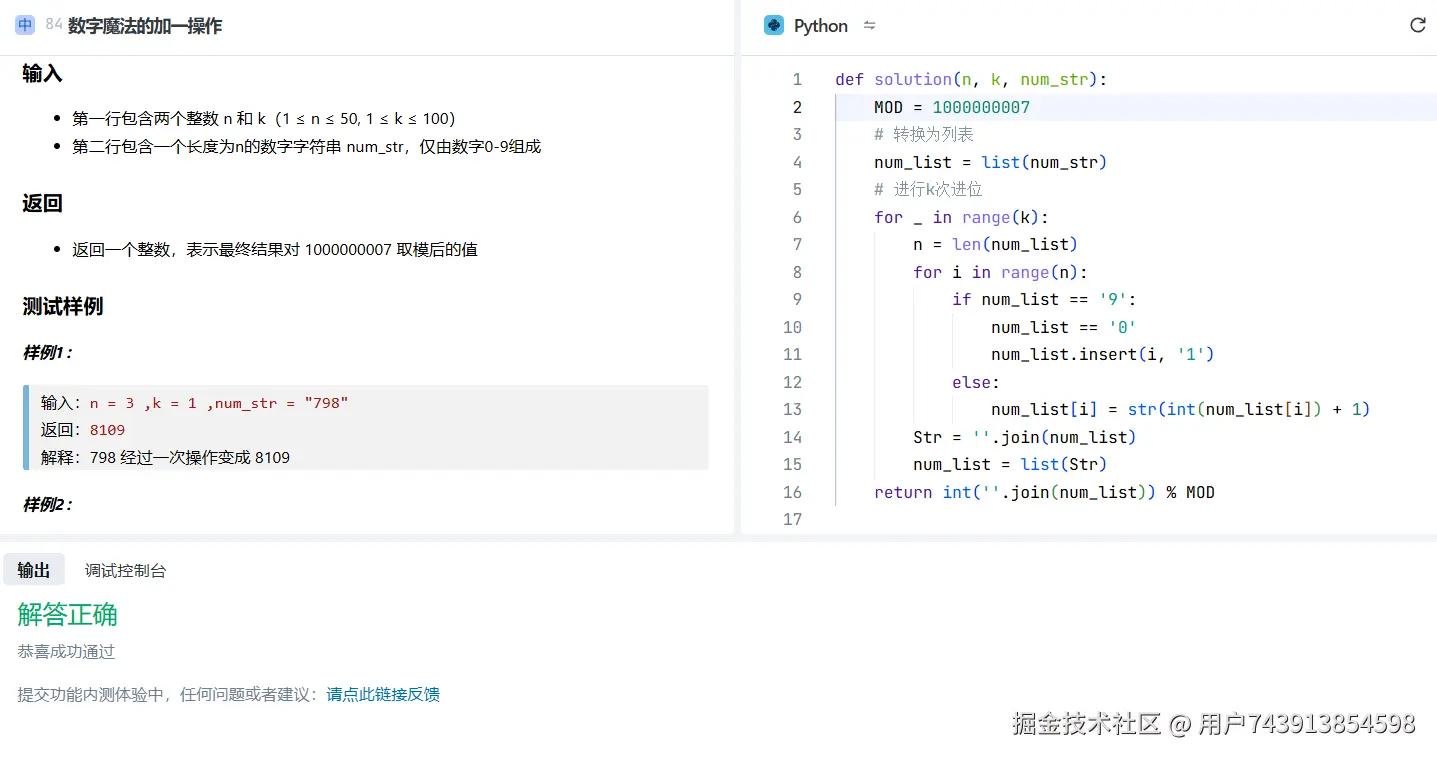Click the 中 difficulty badge
This screenshot has height=759, width=1437.
pos(25,25)
